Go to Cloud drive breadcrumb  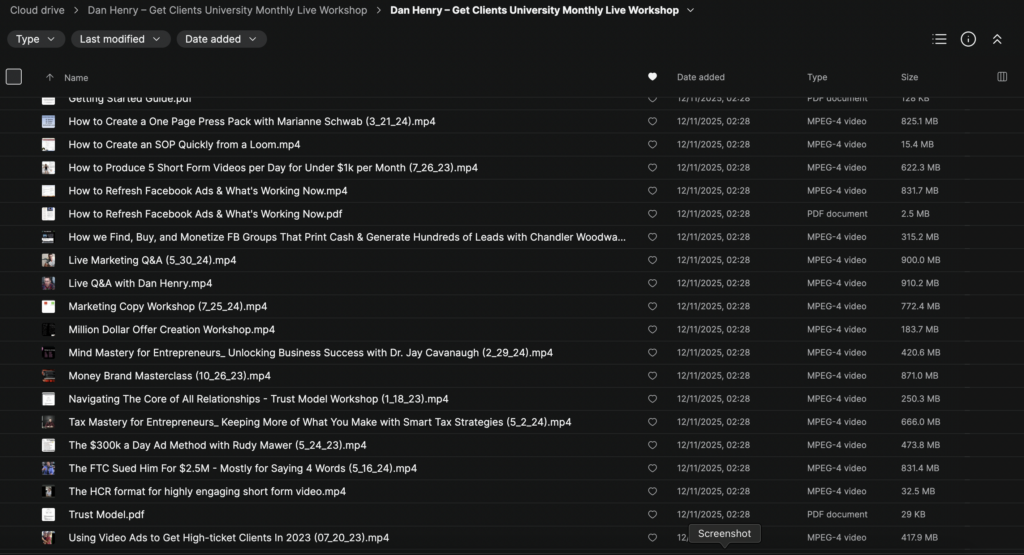[38, 11]
